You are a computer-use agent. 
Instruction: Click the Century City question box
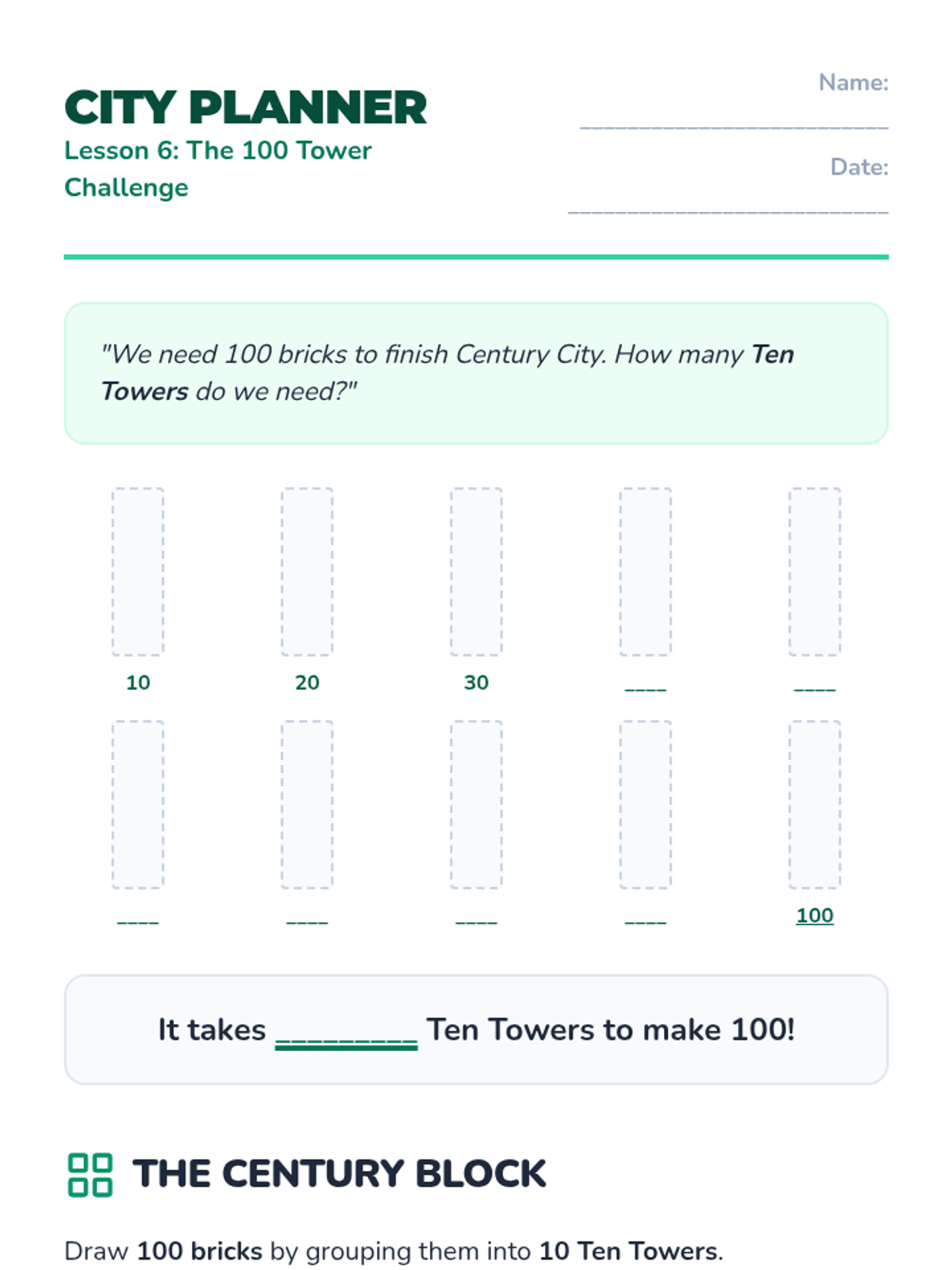click(x=476, y=373)
